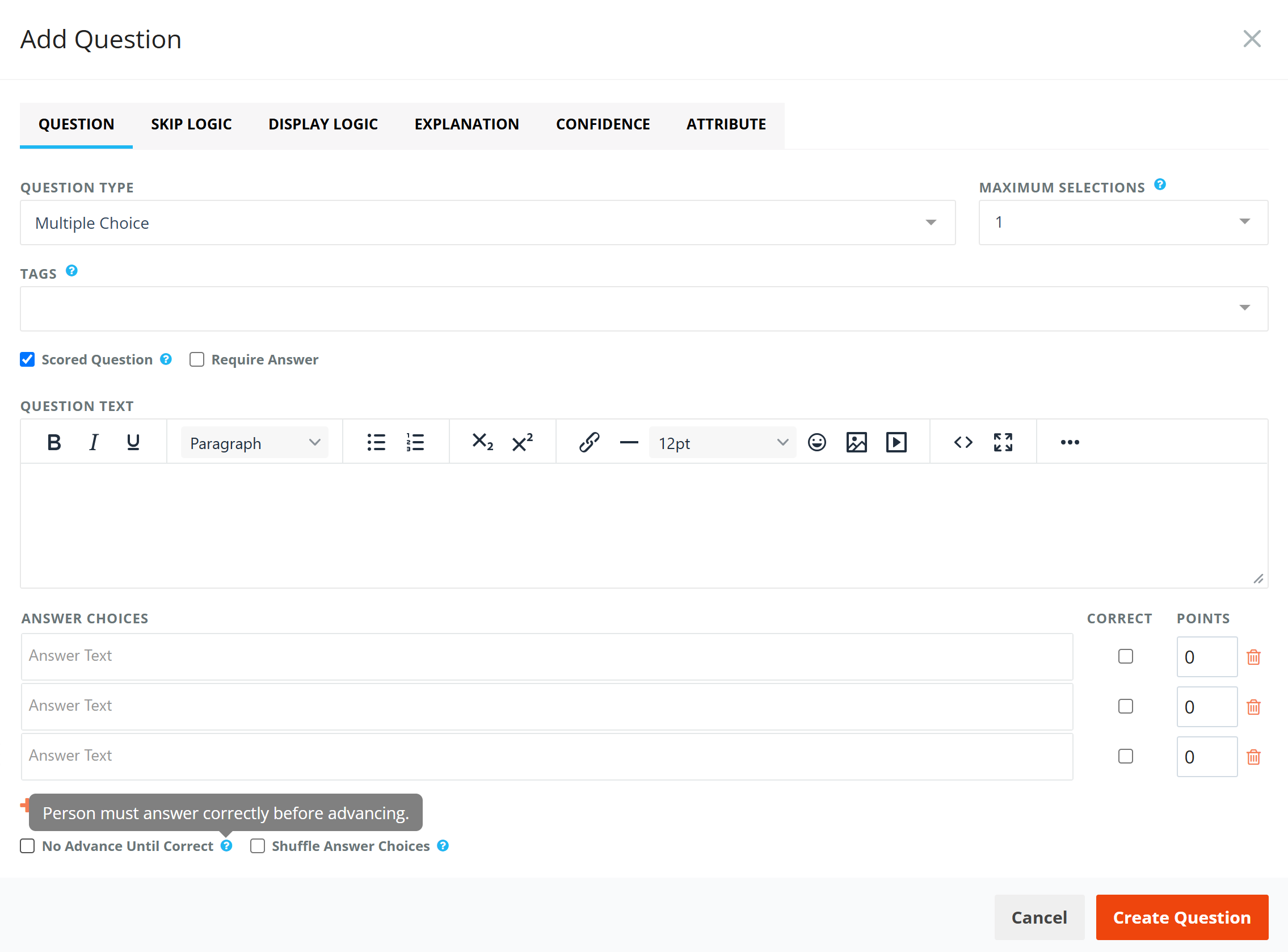
Task: Enable the Require Answer checkbox
Action: 197,359
